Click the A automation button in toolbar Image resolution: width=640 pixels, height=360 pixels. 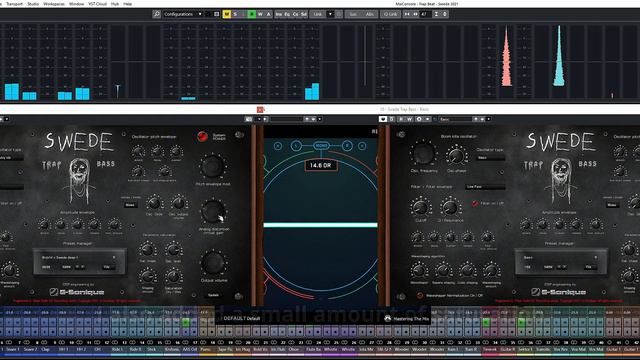click(268, 14)
